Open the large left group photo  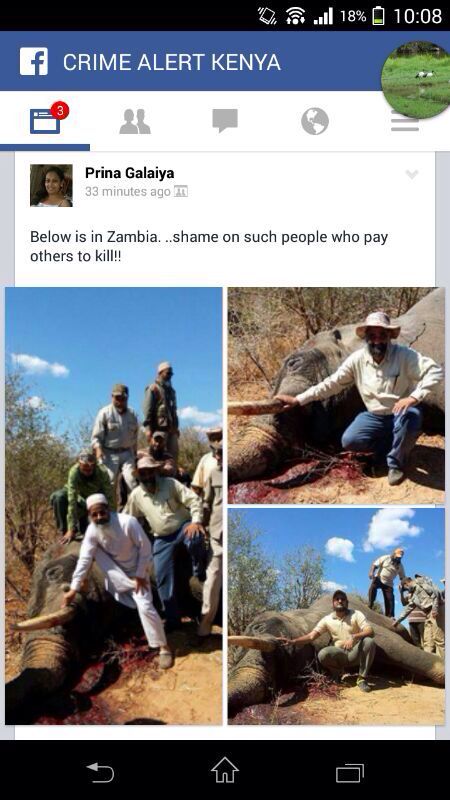tap(114, 506)
